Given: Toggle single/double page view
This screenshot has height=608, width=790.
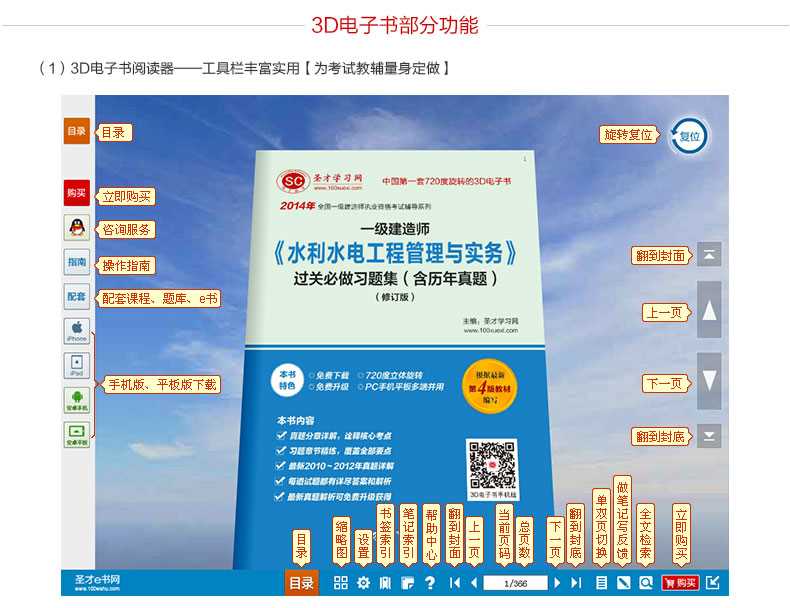Looking at the screenshot, I should point(601,583).
